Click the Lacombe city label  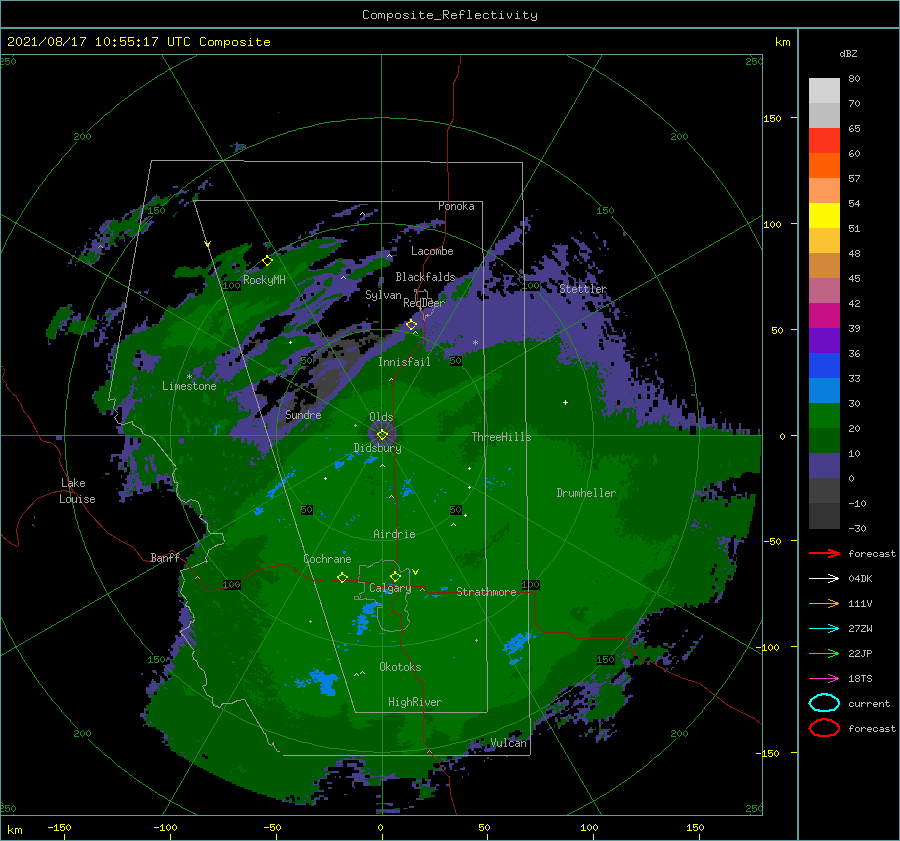coord(432,251)
